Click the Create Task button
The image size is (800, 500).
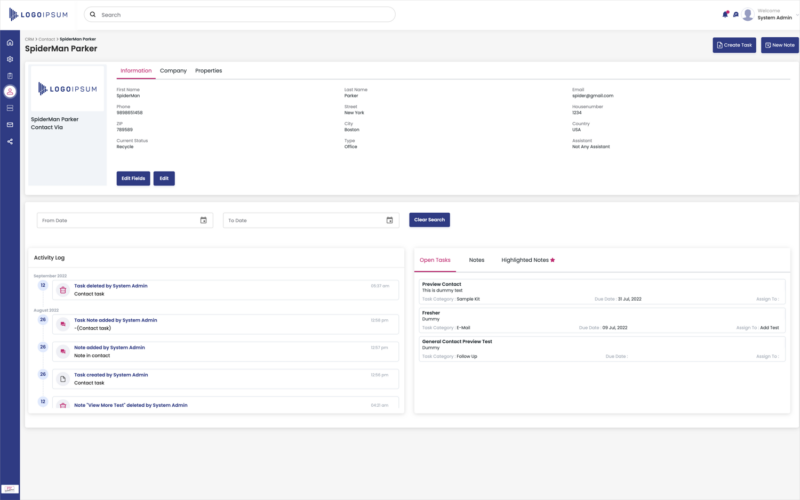coord(734,45)
